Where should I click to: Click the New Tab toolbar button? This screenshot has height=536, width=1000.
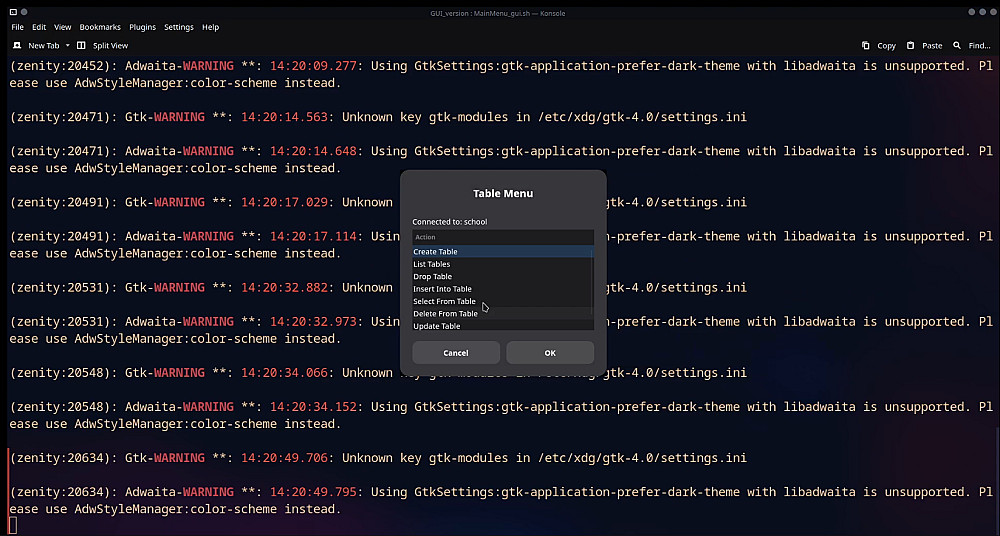37,46
